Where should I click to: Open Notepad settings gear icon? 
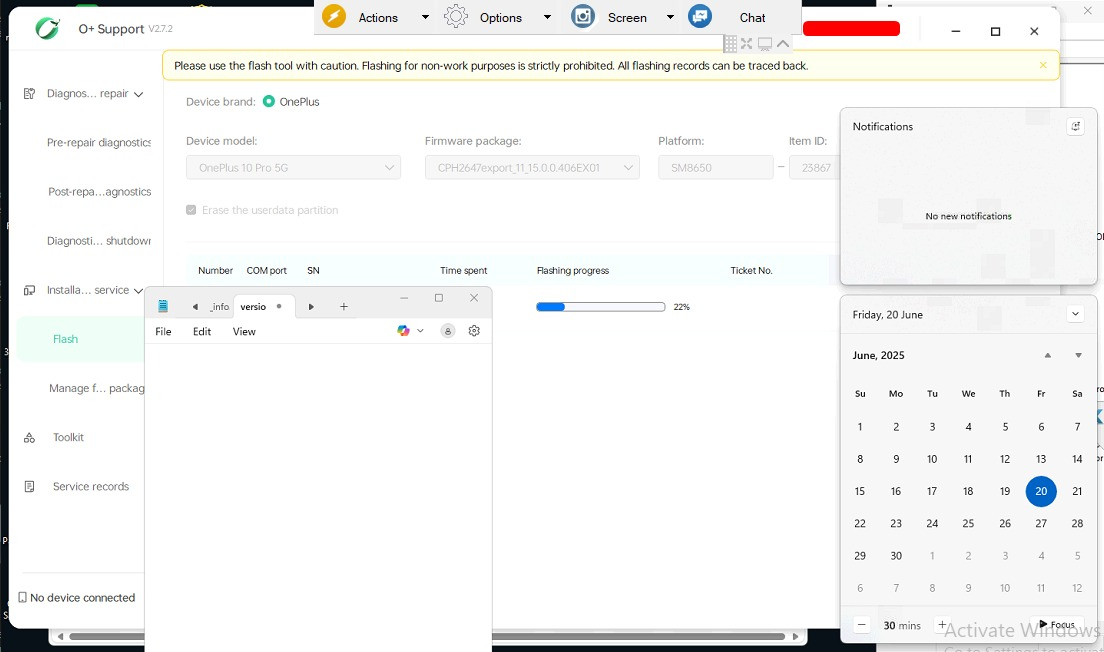[x=474, y=331]
